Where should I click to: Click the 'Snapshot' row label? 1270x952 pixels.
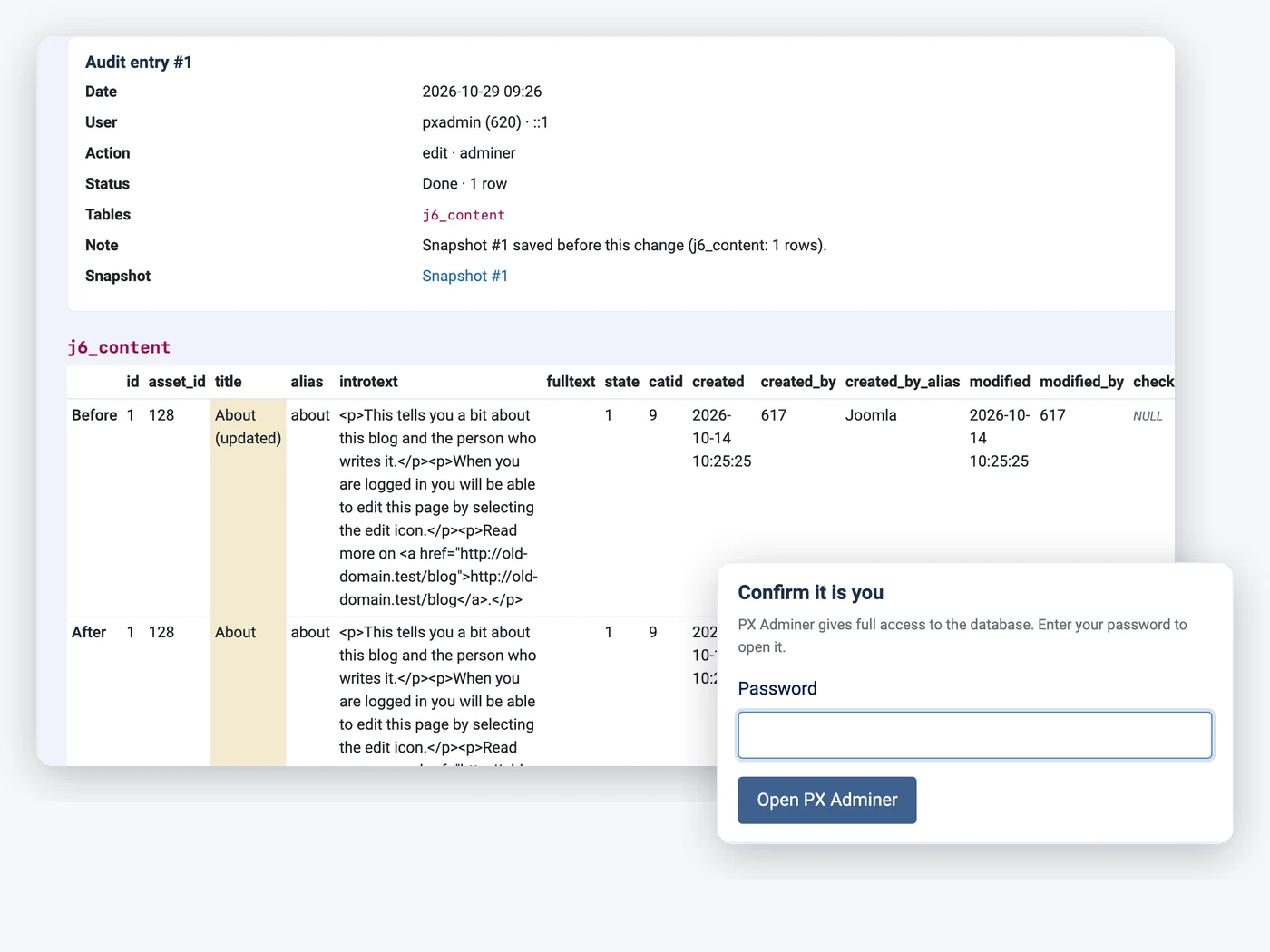tap(118, 276)
